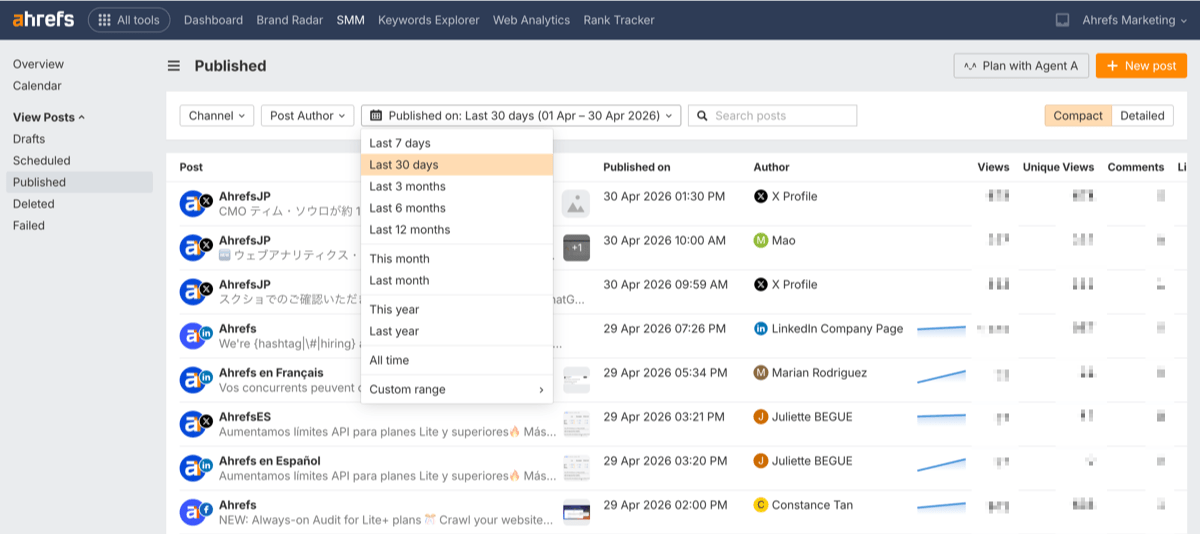The height and width of the screenshot is (534, 1200).
Task: Click Ahrefs Facebook avatar on 02:00 PM post
Action: click(x=195, y=512)
